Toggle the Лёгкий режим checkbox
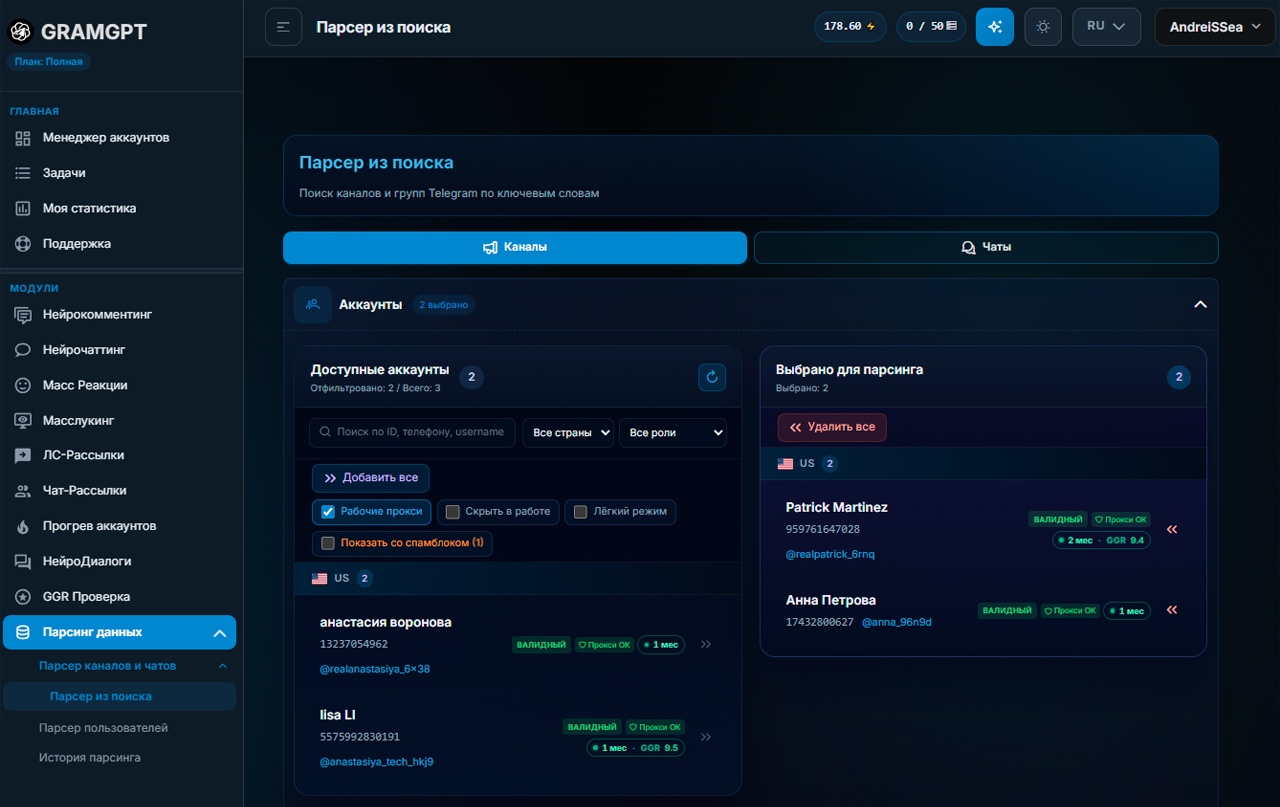This screenshot has height=807, width=1280. pyautogui.click(x=580, y=512)
